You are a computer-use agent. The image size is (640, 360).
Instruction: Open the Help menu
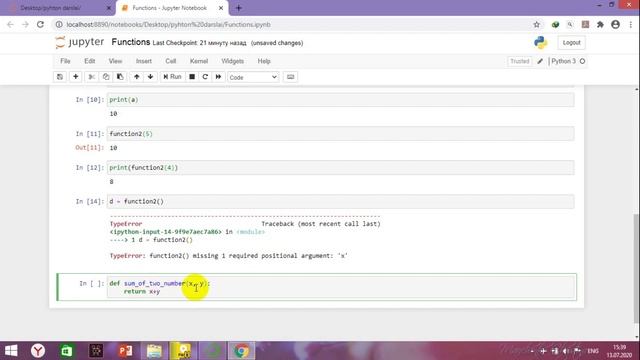[x=264, y=61]
